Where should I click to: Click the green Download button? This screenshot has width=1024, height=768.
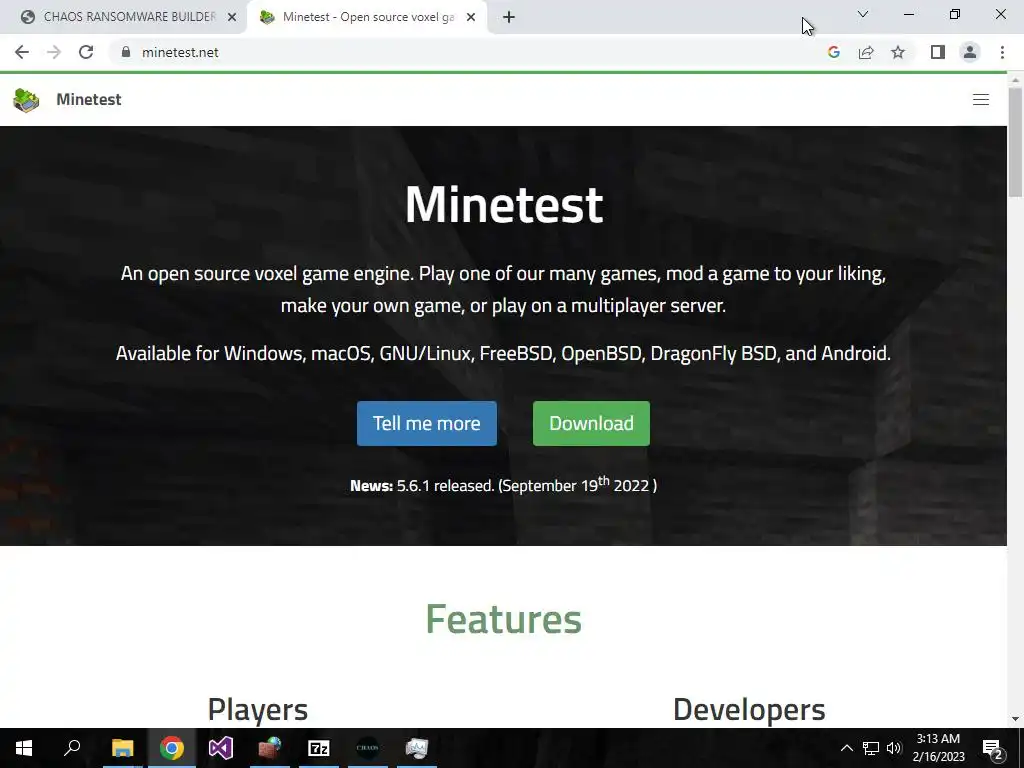(x=591, y=423)
